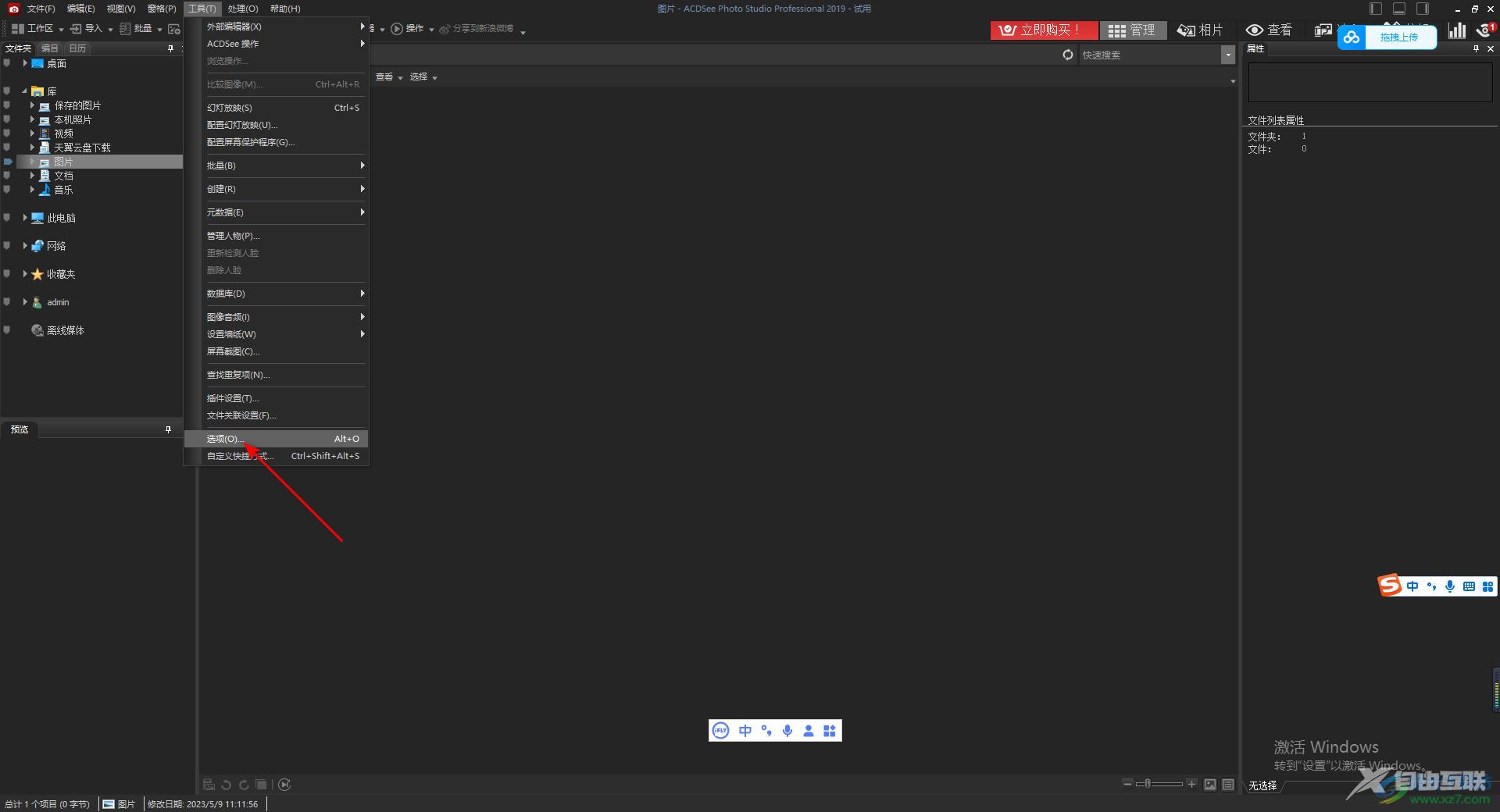1500x812 pixels.
Task: Click the zoom-out minus icon by slider
Action: 1127,784
